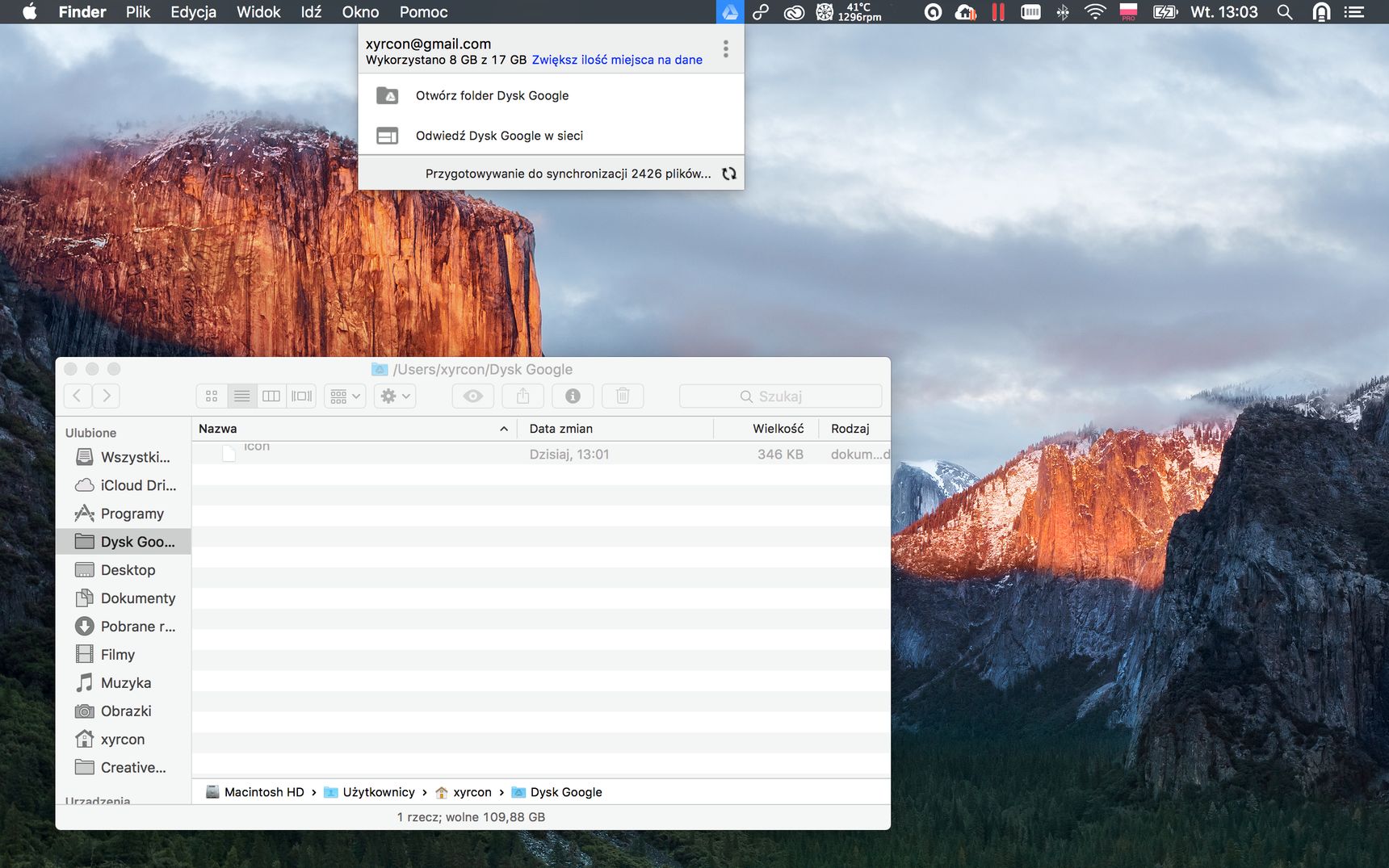Open xyrcon home folder in sidebar
The image size is (1389, 868).
coord(124,740)
